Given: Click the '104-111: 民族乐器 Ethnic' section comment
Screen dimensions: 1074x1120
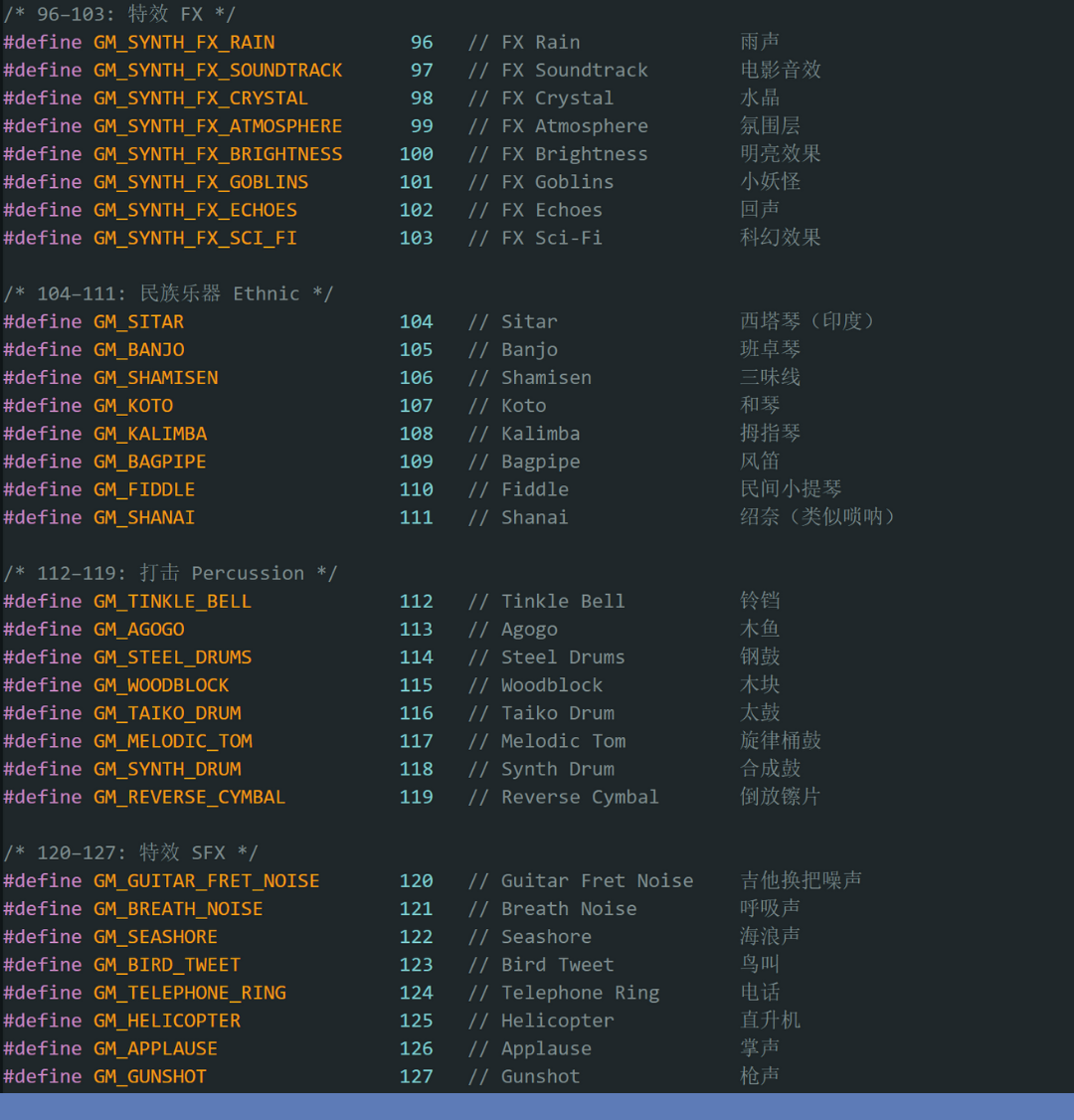Looking at the screenshot, I should coord(168,293).
